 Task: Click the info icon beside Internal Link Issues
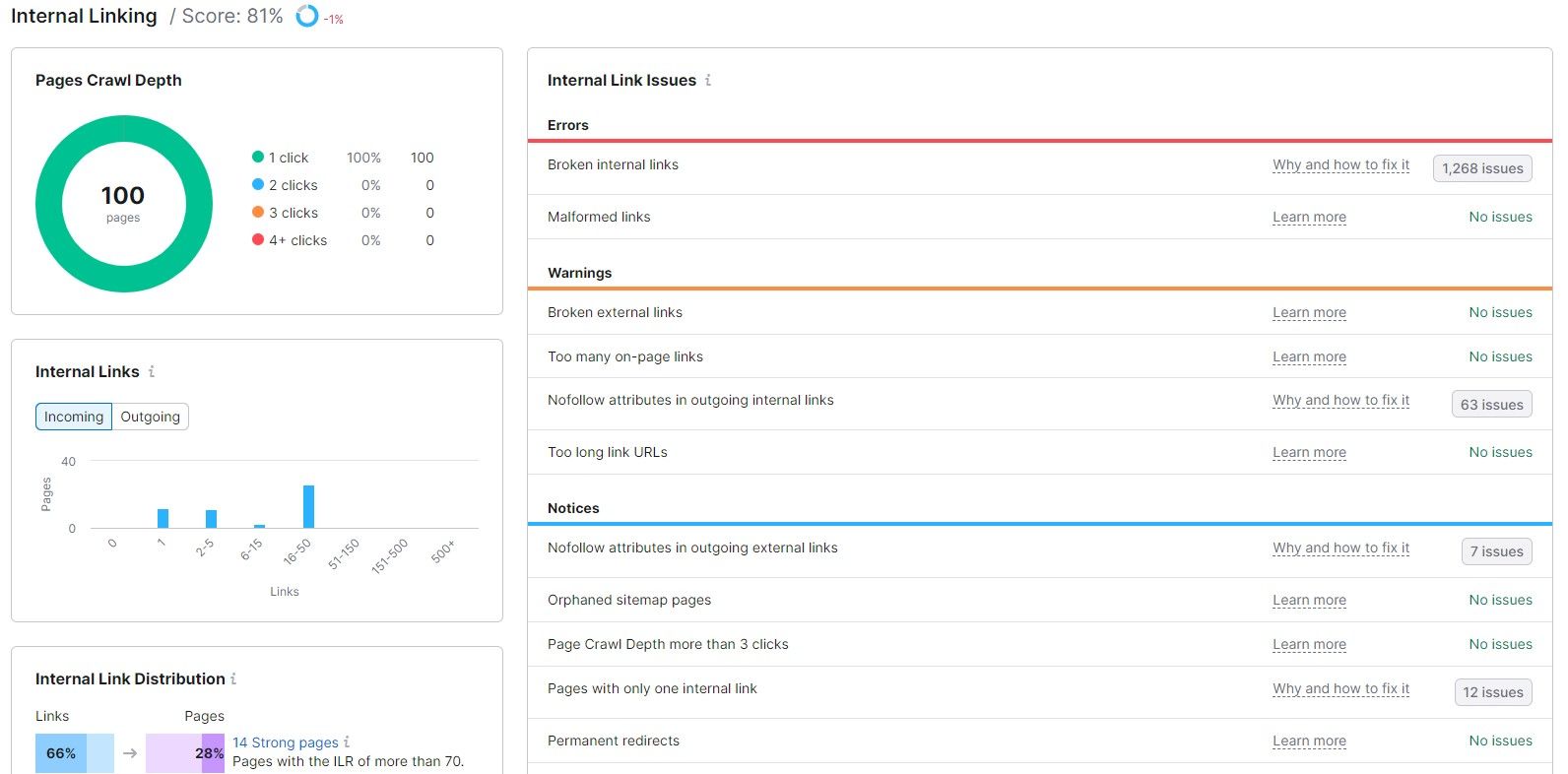click(708, 80)
